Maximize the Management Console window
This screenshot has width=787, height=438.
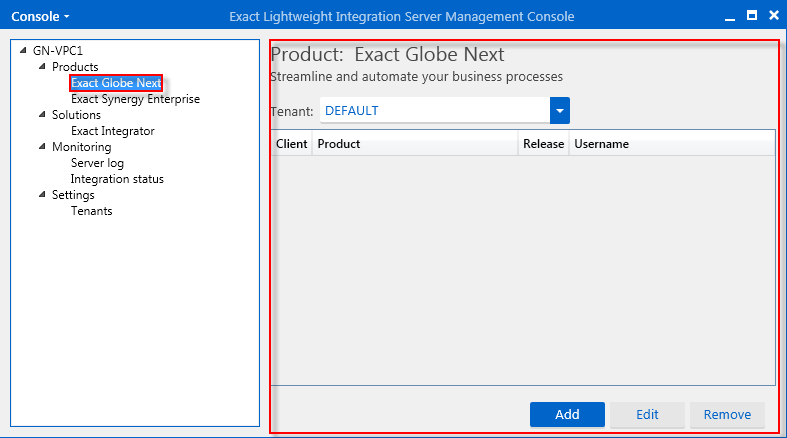751,16
